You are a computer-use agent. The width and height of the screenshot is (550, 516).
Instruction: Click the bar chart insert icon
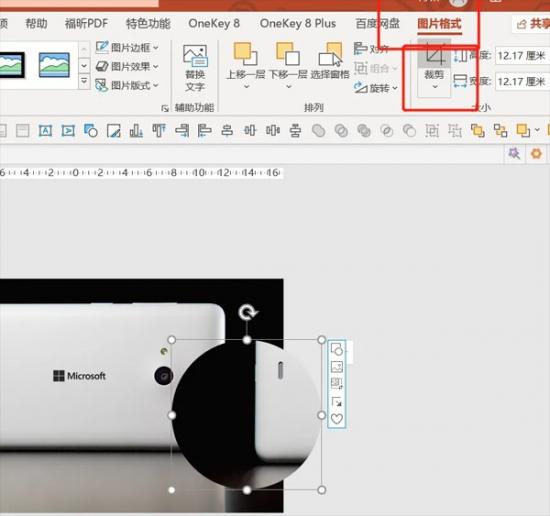click(136, 131)
